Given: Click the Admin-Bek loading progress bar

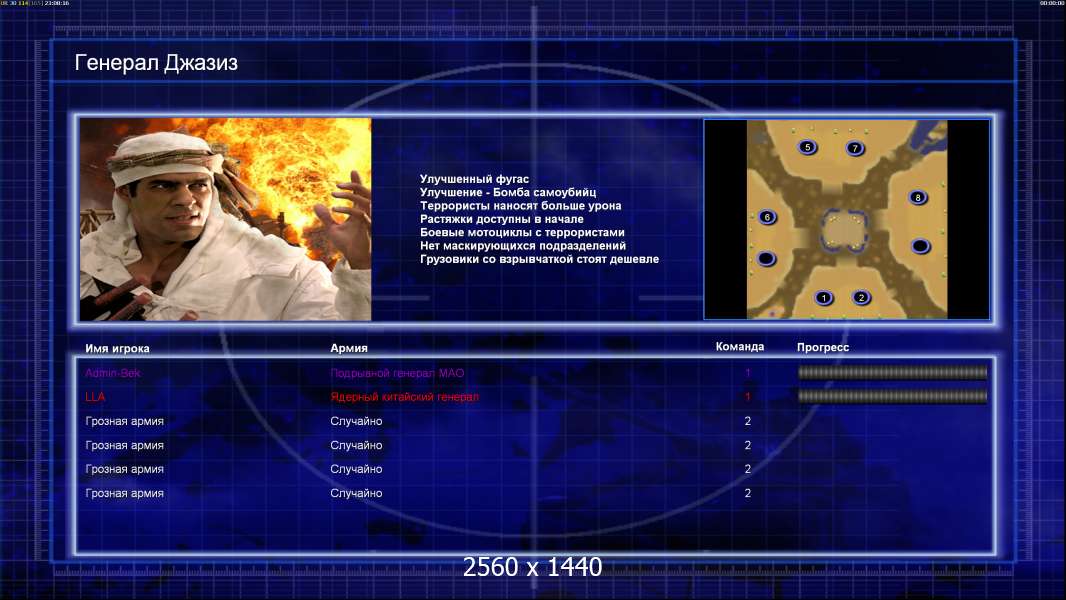Looking at the screenshot, I should pyautogui.click(x=892, y=372).
